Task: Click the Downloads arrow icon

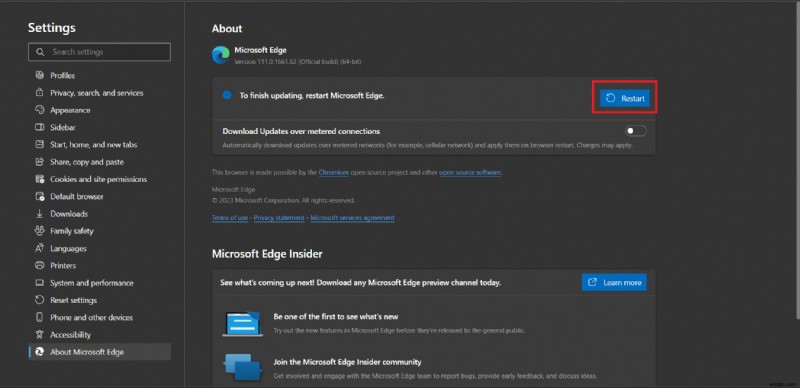Action: click(x=40, y=214)
